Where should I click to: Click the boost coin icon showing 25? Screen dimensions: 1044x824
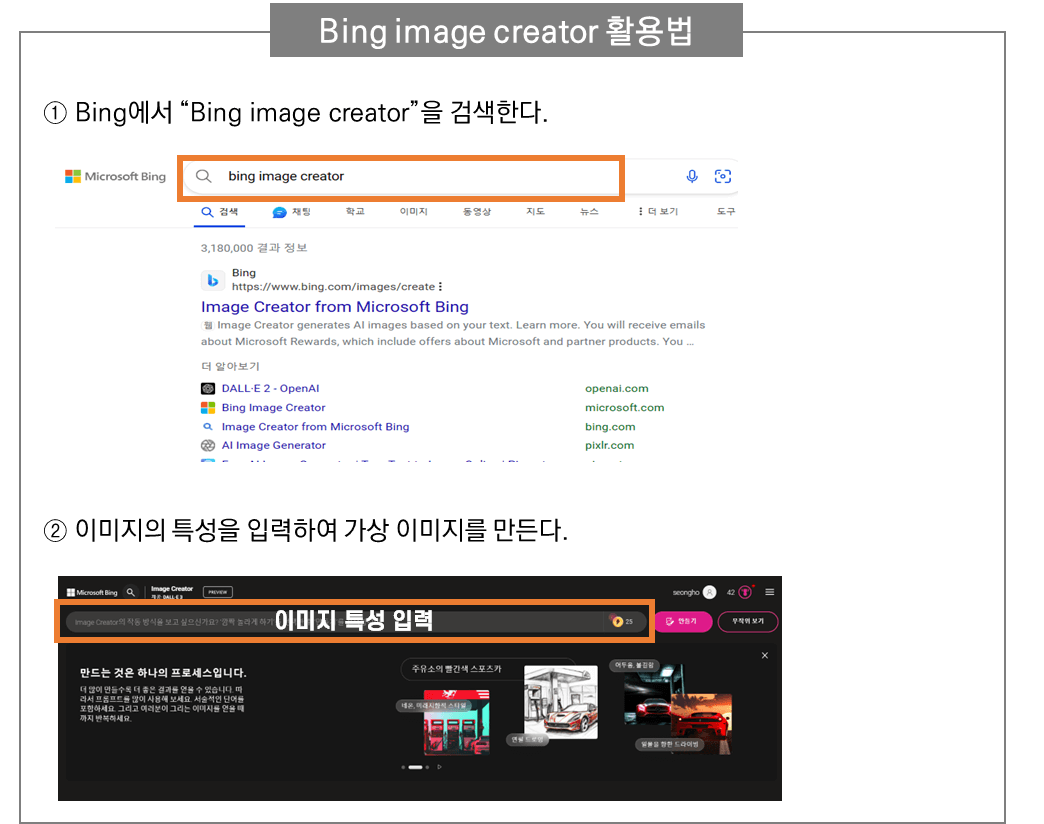pos(617,622)
